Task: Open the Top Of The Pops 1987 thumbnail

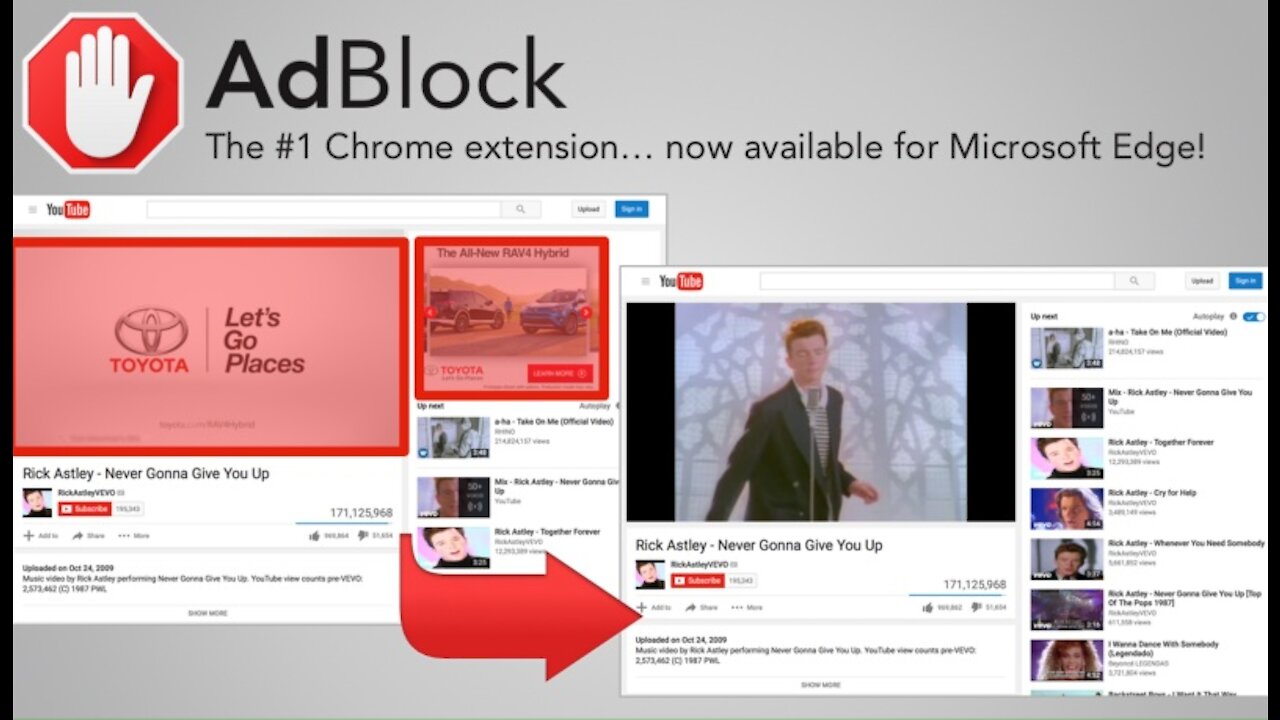Action: [1067, 610]
